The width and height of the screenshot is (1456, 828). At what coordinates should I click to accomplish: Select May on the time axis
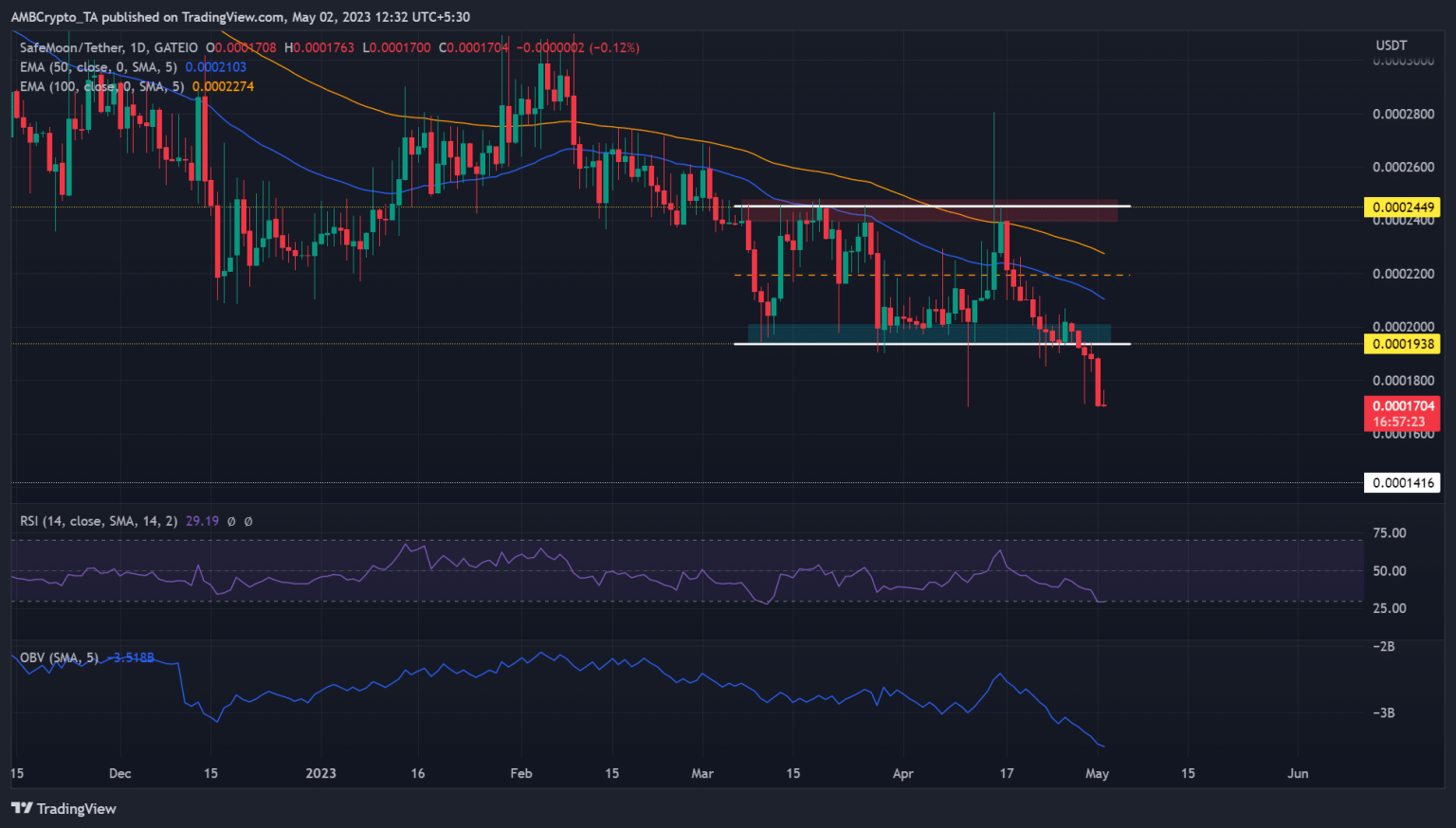pyautogui.click(x=1096, y=773)
